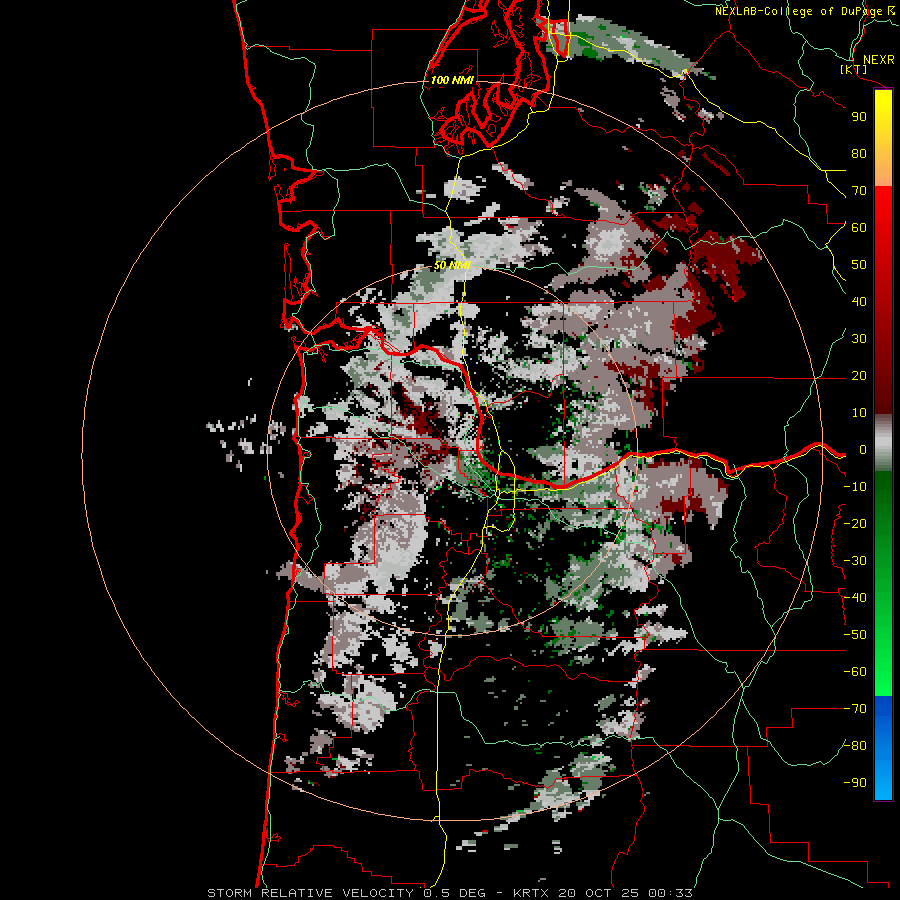The height and width of the screenshot is (900, 900).
Task: Select the 0 value on the velocity legend
Action: pos(862,450)
